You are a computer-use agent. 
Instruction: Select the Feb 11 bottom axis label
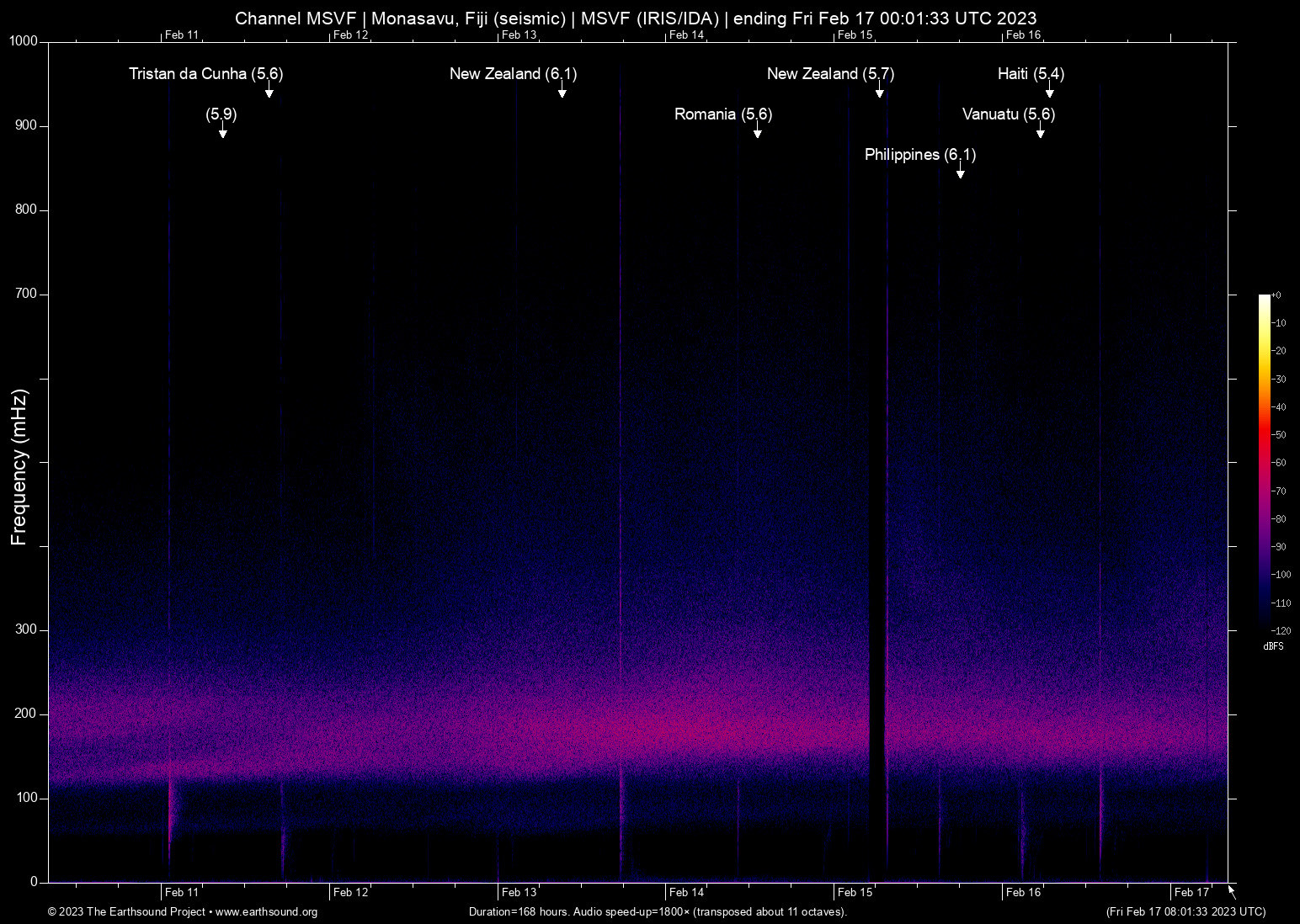[x=180, y=892]
